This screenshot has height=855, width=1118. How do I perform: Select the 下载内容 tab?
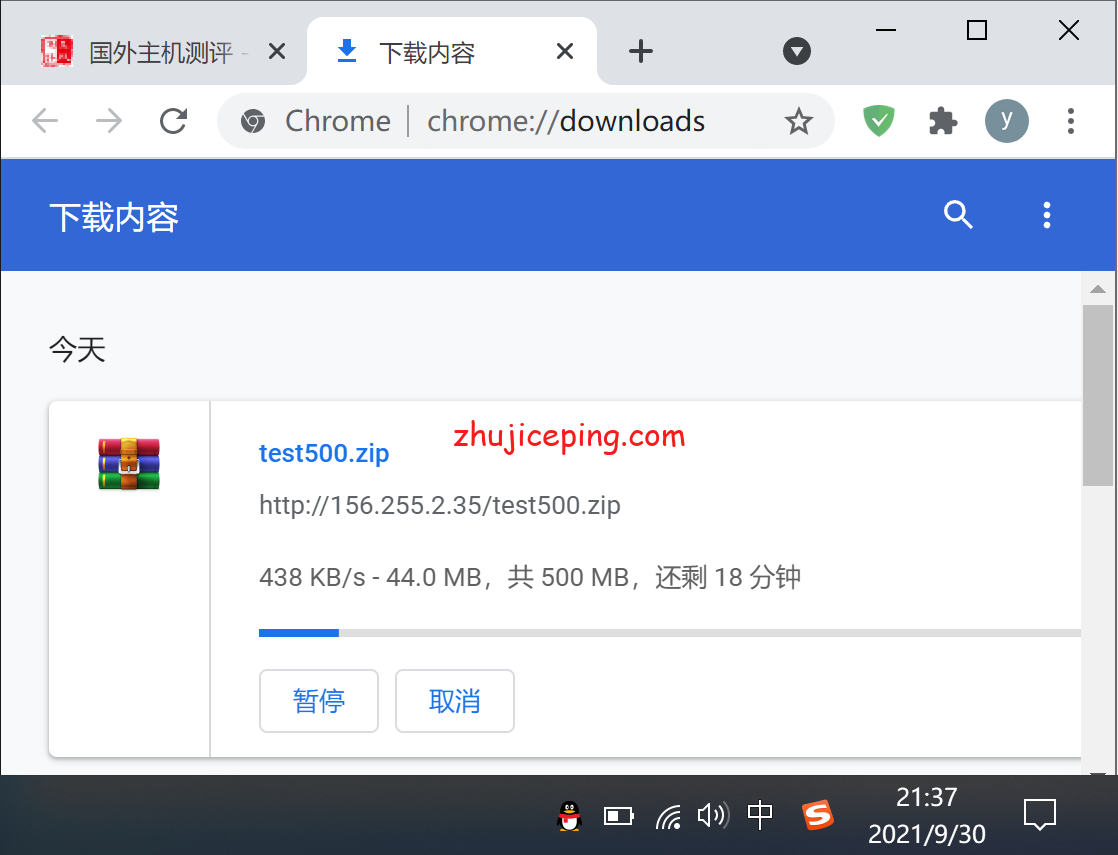click(x=451, y=51)
